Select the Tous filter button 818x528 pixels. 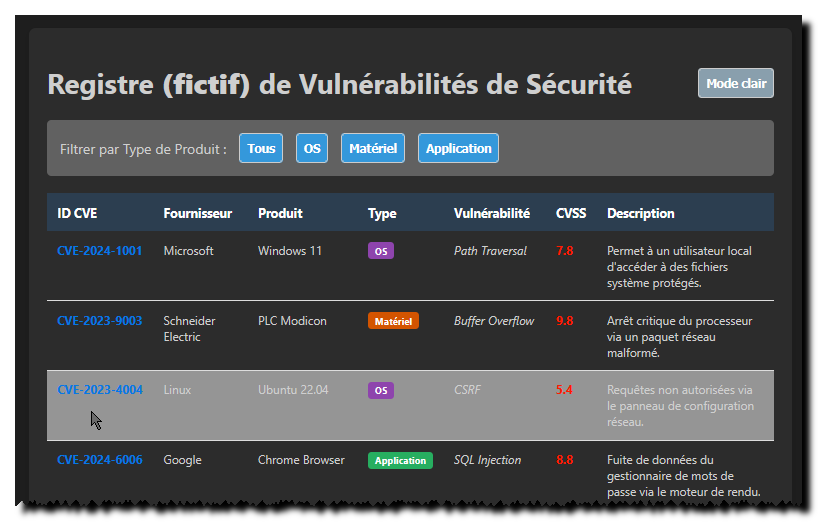(x=261, y=148)
